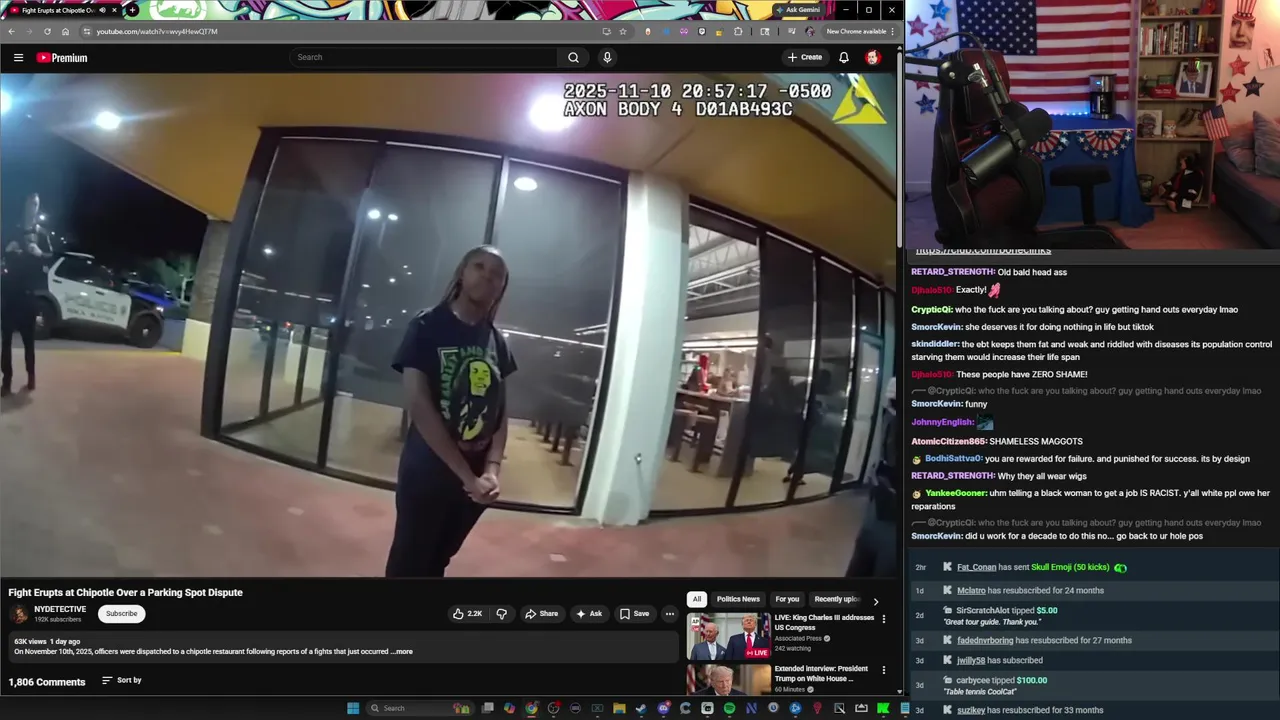This screenshot has width=1280, height=720.
Task: Open the Windows Start menu
Action: coord(353,708)
